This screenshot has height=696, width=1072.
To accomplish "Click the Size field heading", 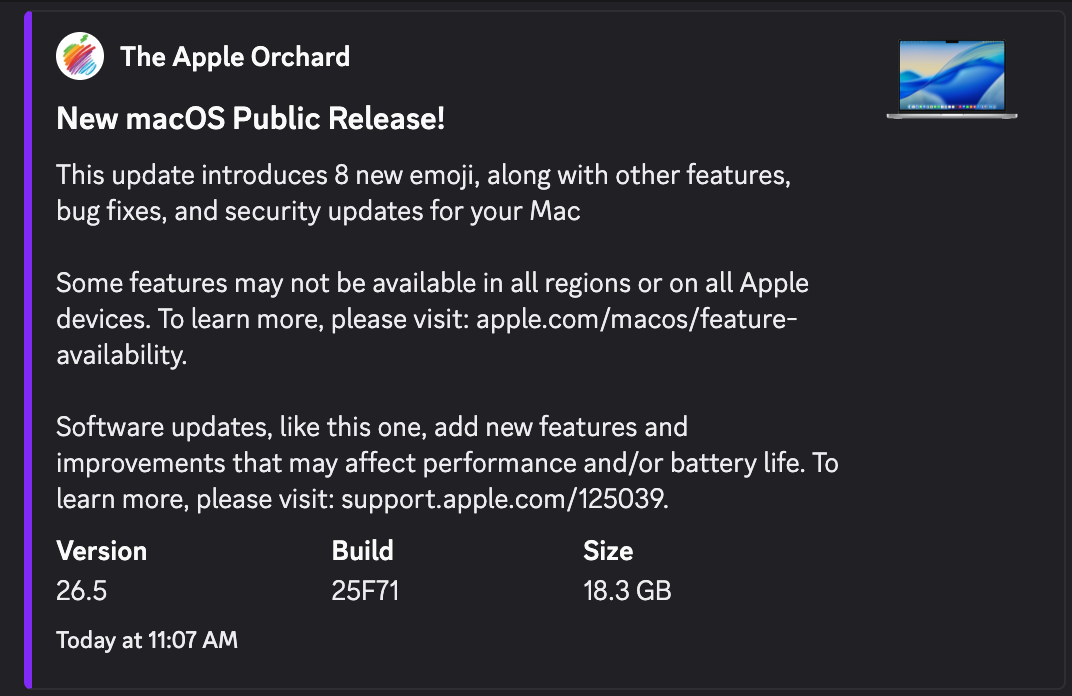I will [608, 551].
